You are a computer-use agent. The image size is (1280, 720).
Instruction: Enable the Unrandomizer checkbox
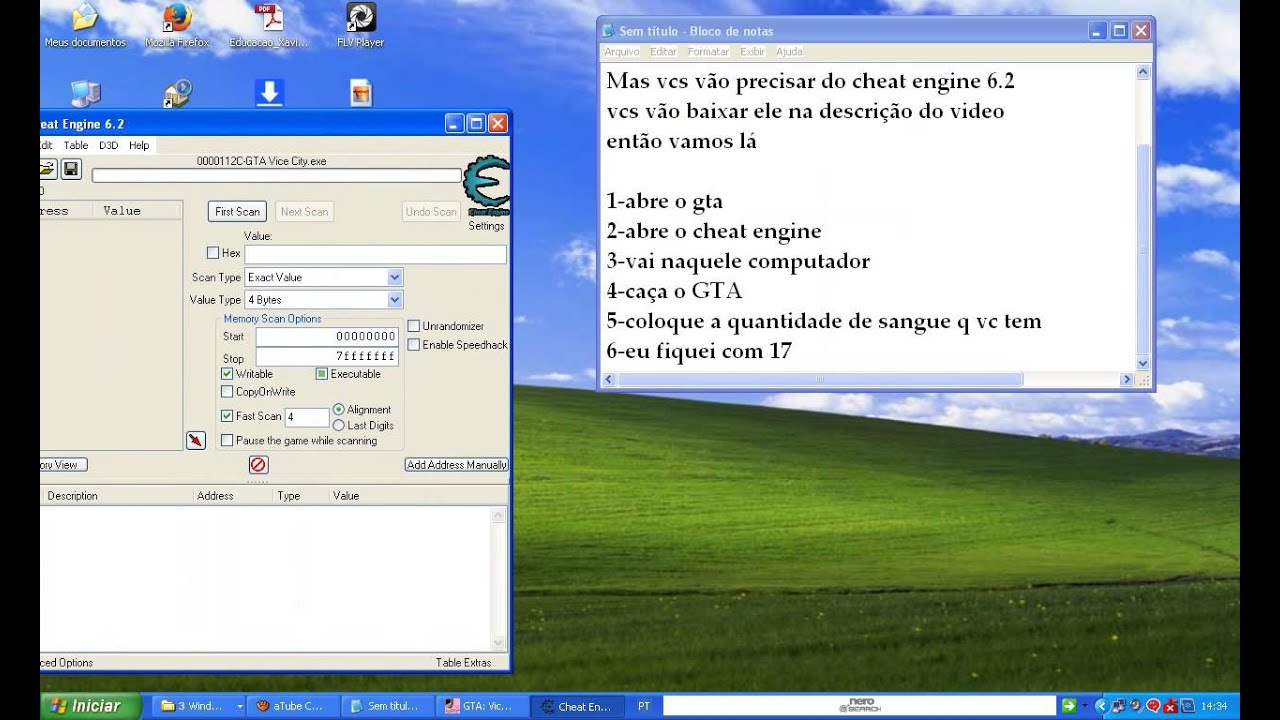click(x=414, y=326)
